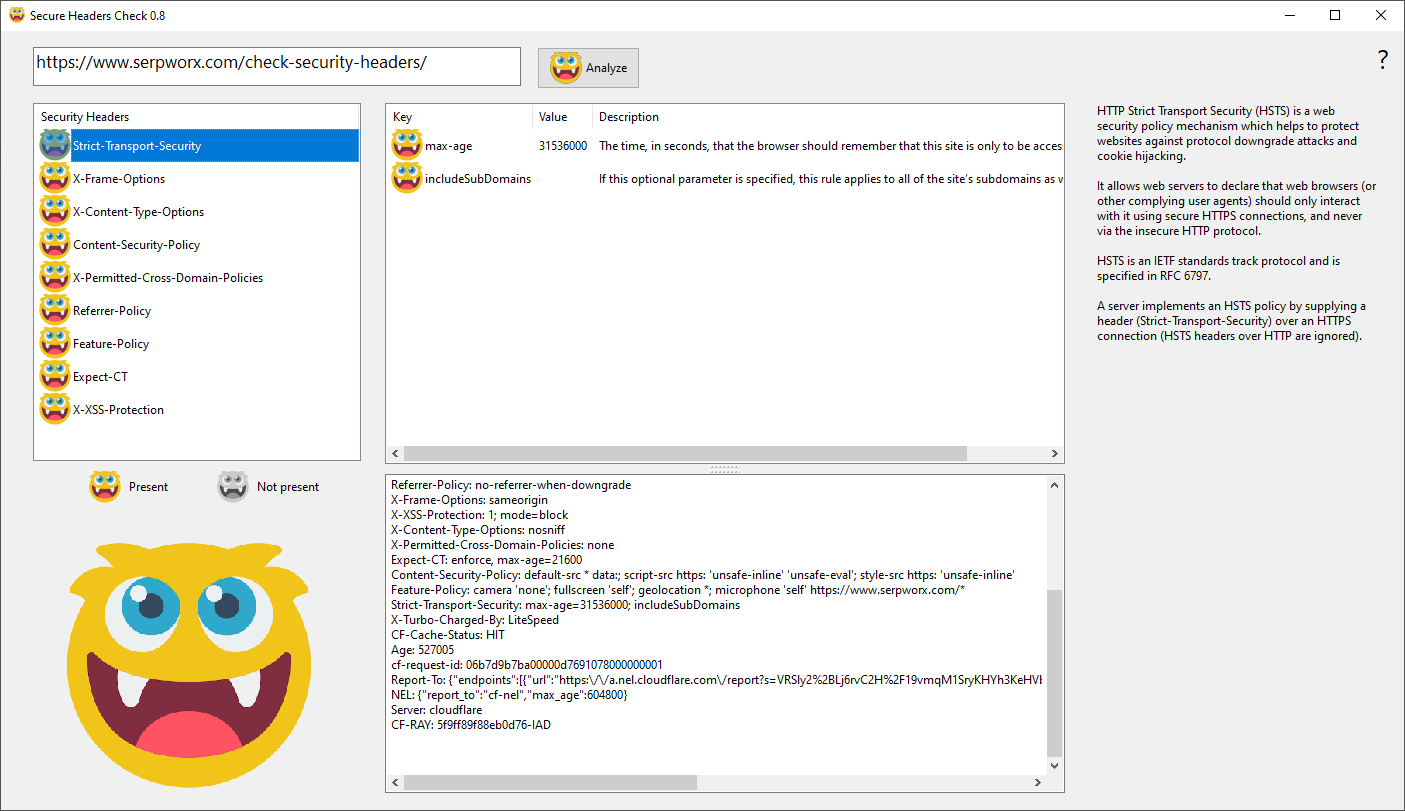Click the raw headers vertical scrollbar down arrow
1405x811 pixels.
1054,765
